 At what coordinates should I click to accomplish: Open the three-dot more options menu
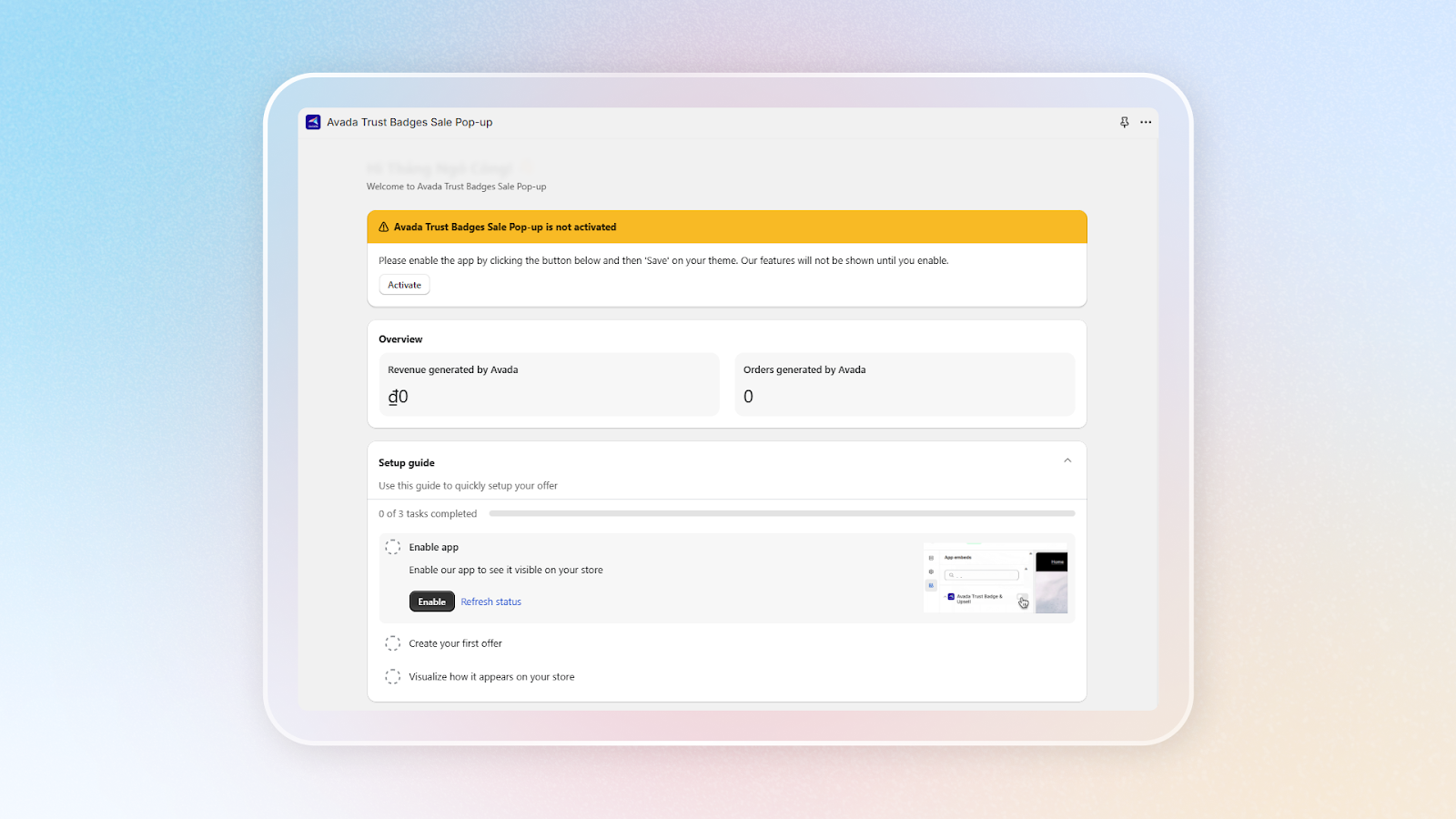[1146, 122]
